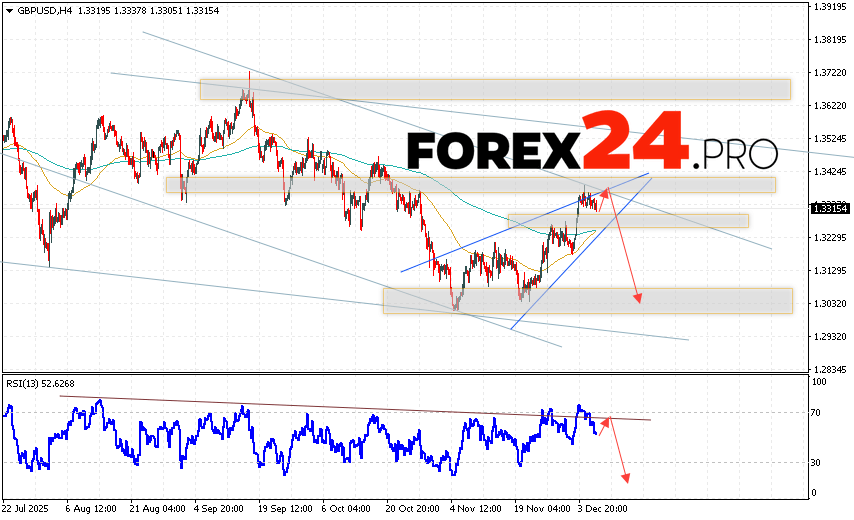Click the FOREX24.PRO watermark logo
Screen dimensions: 854x520
591,148
